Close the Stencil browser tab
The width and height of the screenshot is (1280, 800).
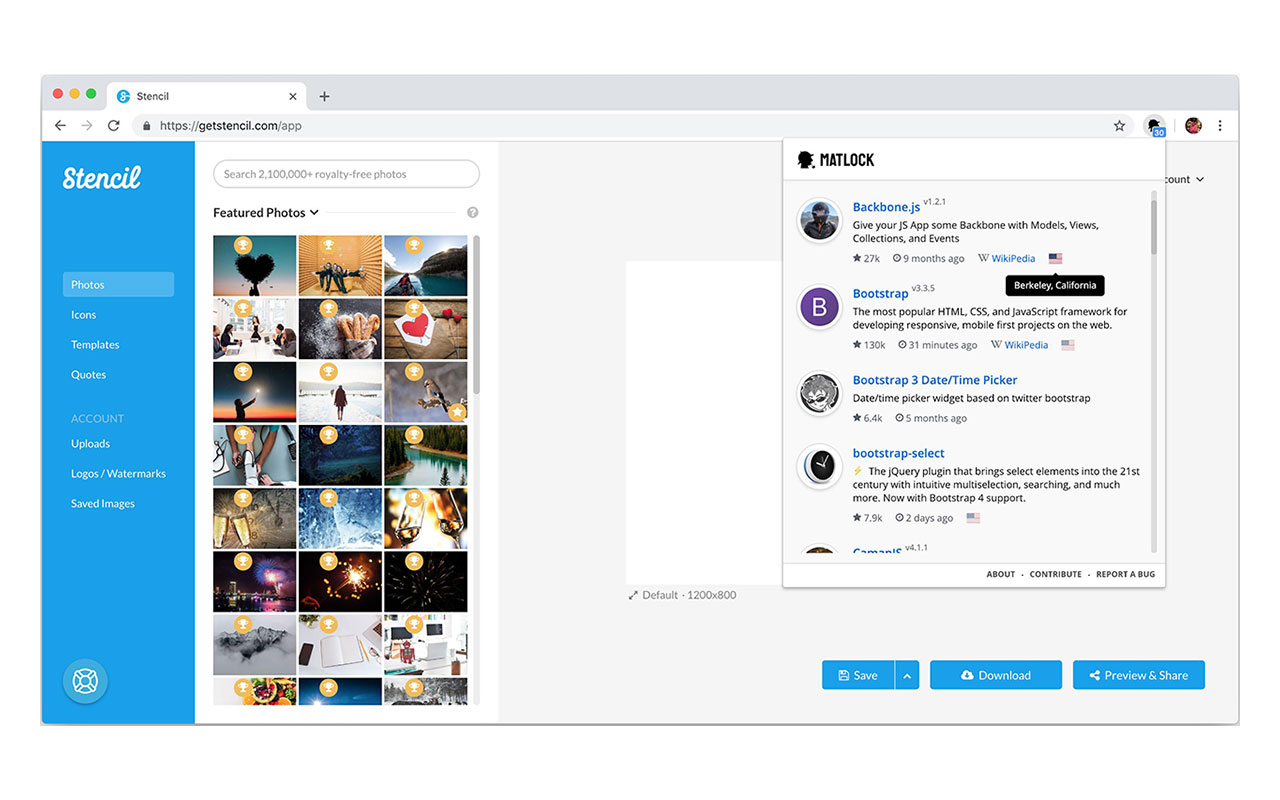point(293,97)
